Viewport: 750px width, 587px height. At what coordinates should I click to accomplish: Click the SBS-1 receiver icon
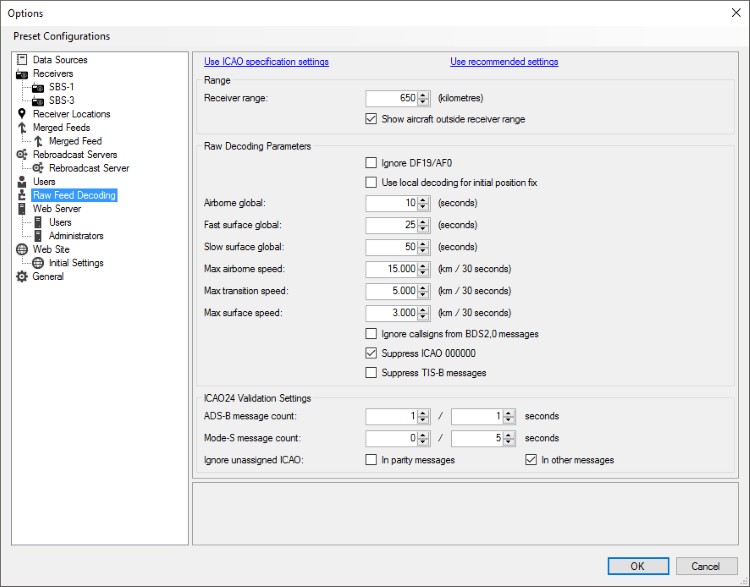point(38,87)
